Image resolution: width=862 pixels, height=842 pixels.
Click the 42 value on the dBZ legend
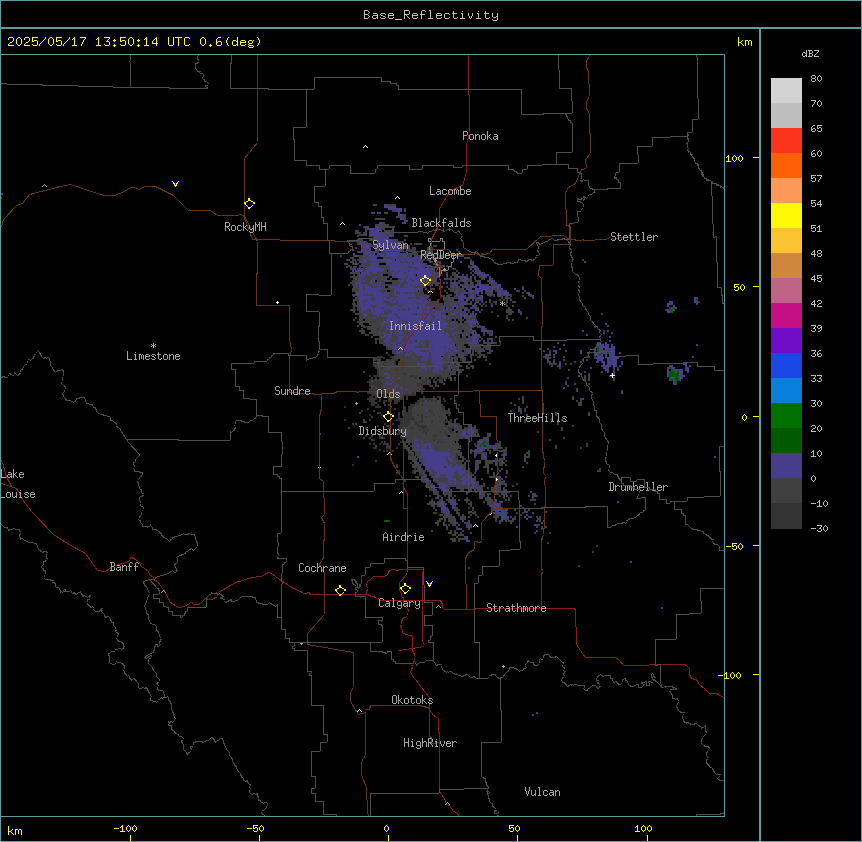pyautogui.click(x=816, y=303)
